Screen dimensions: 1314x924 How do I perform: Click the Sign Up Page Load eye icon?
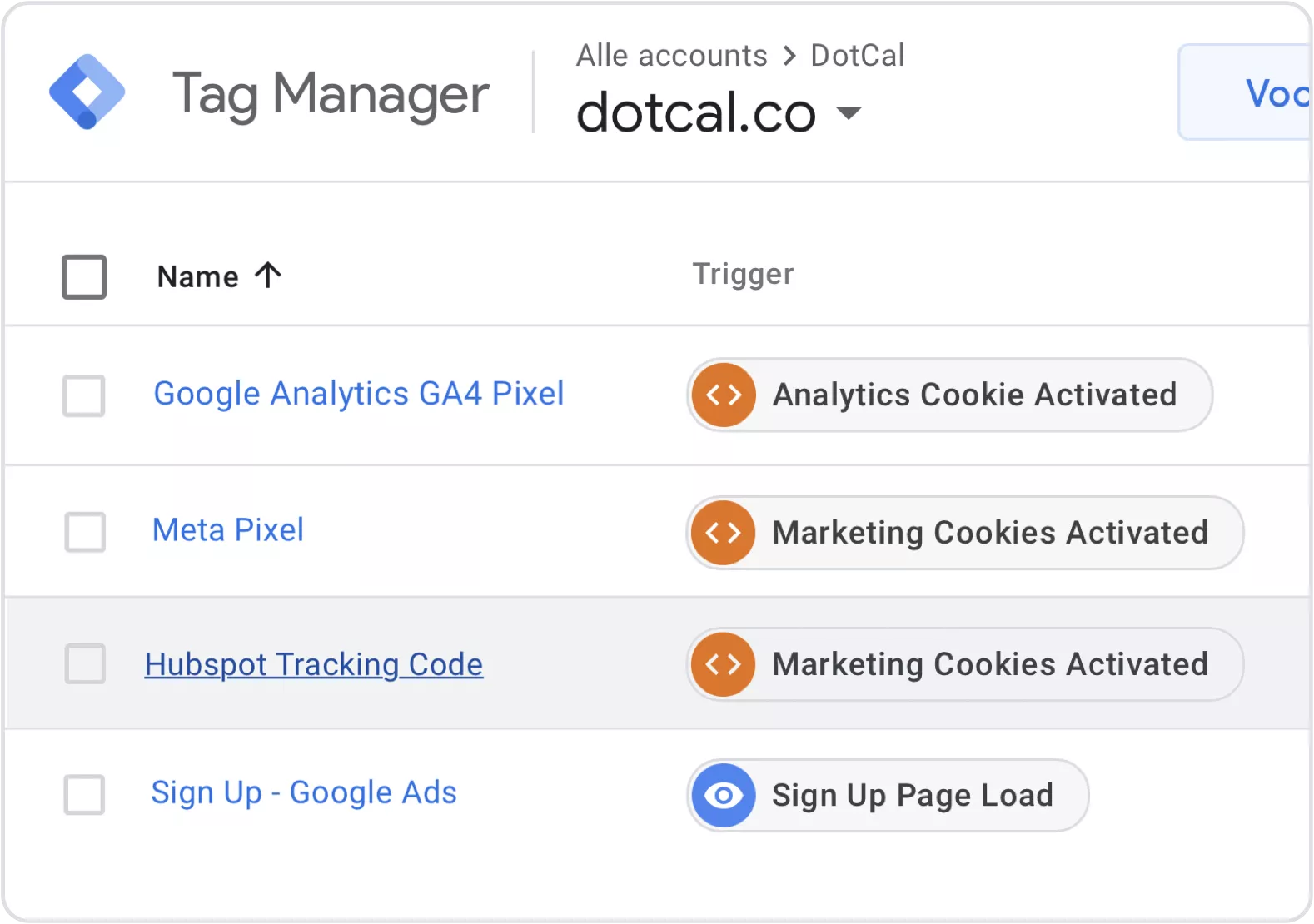pyautogui.click(x=724, y=795)
